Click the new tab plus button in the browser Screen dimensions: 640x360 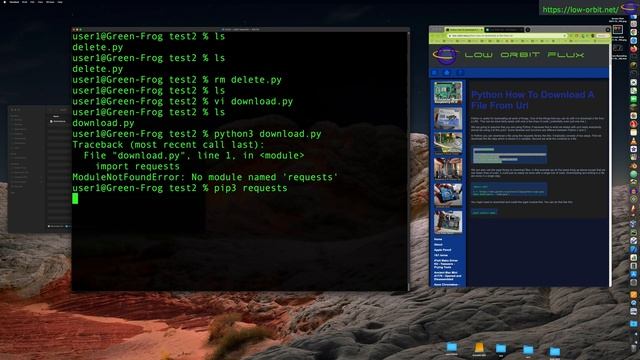(528, 30)
